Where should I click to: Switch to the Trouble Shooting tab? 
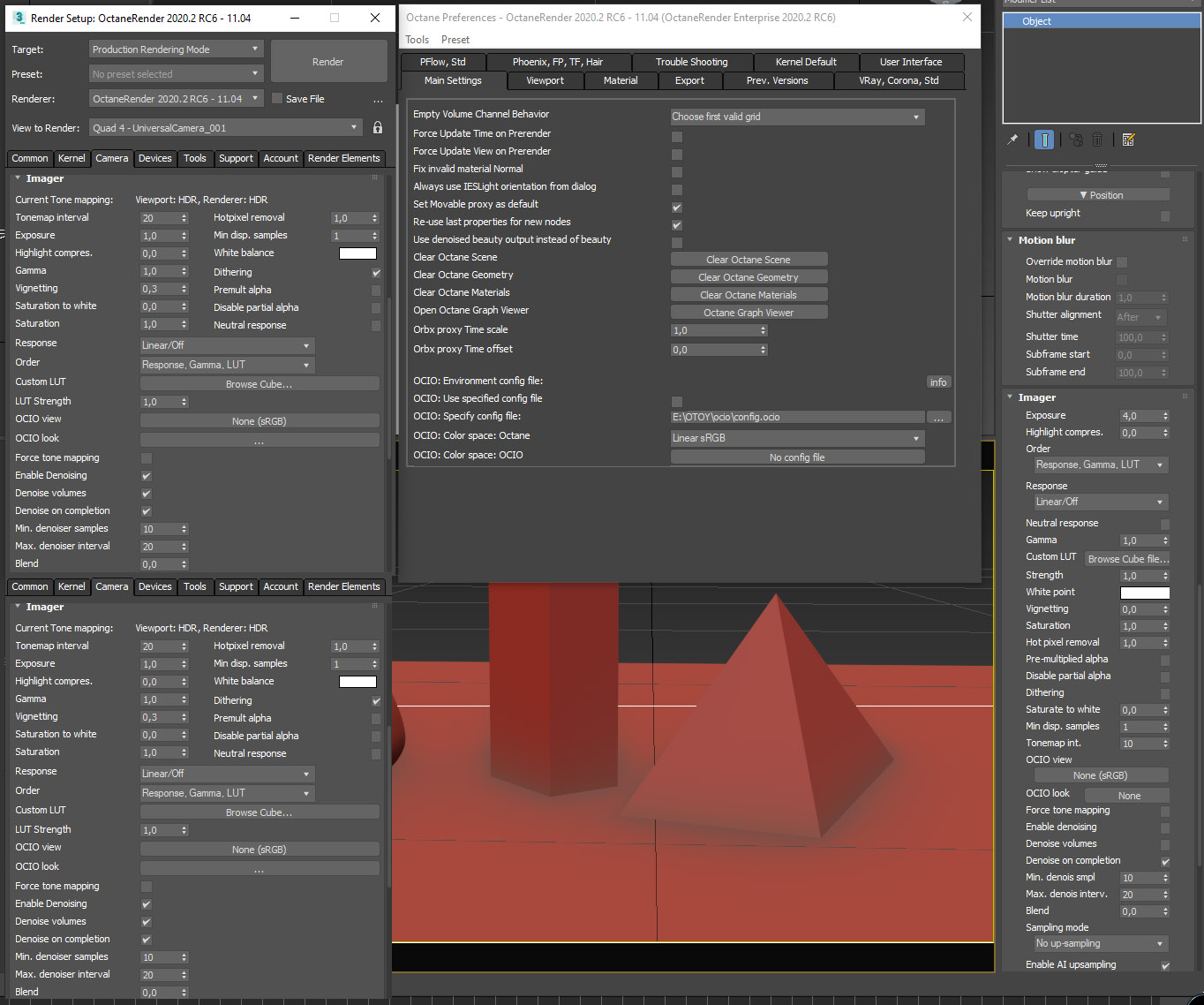692,62
